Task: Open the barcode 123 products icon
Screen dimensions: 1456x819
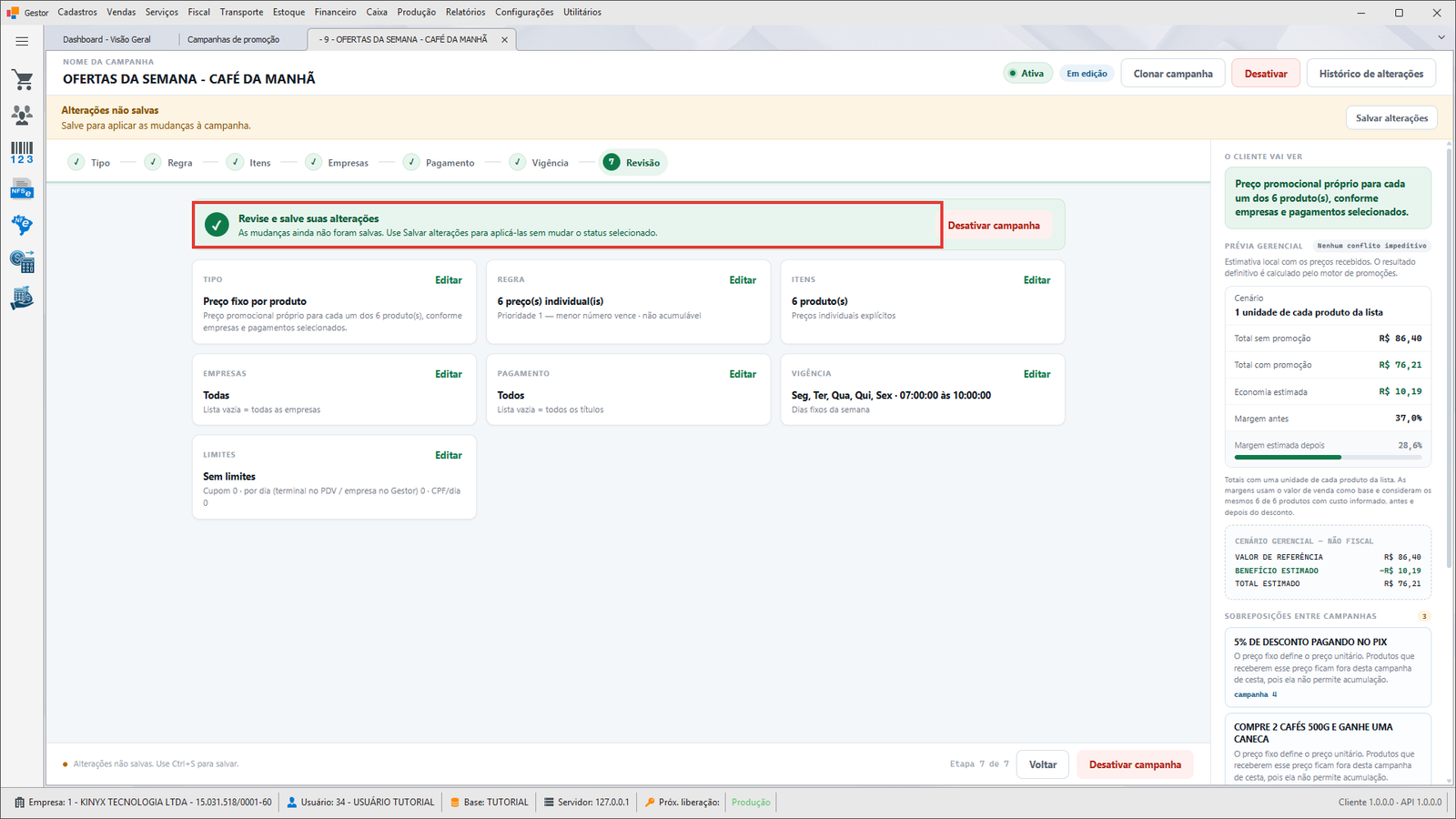Action: coord(22,152)
